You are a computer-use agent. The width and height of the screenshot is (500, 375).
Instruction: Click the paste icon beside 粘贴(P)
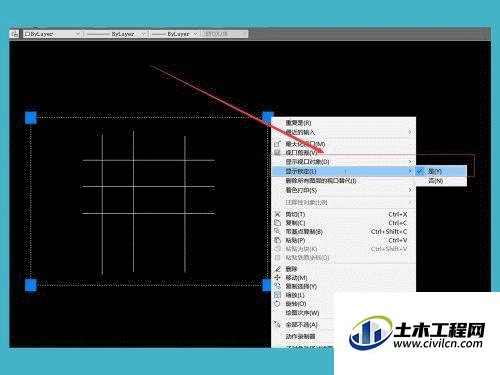pos(277,240)
